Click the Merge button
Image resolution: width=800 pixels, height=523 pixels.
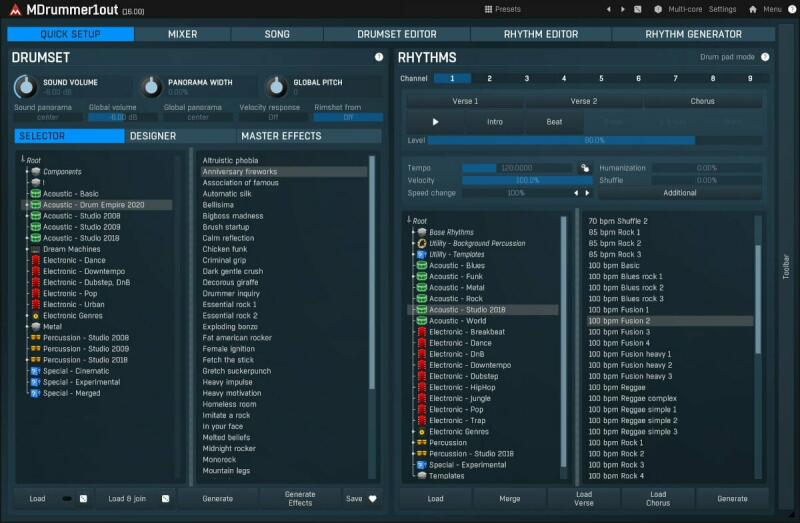pyautogui.click(x=510, y=499)
